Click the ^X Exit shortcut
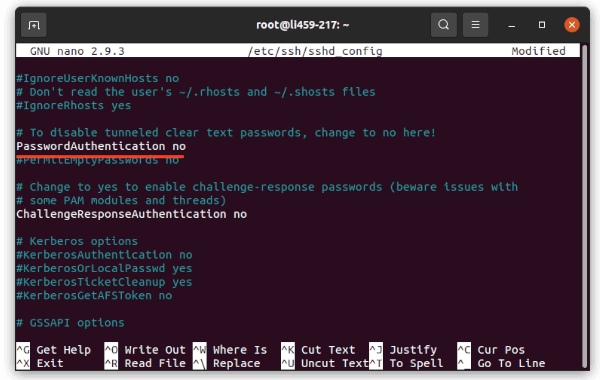This screenshot has height=380, width=600. tap(40, 363)
